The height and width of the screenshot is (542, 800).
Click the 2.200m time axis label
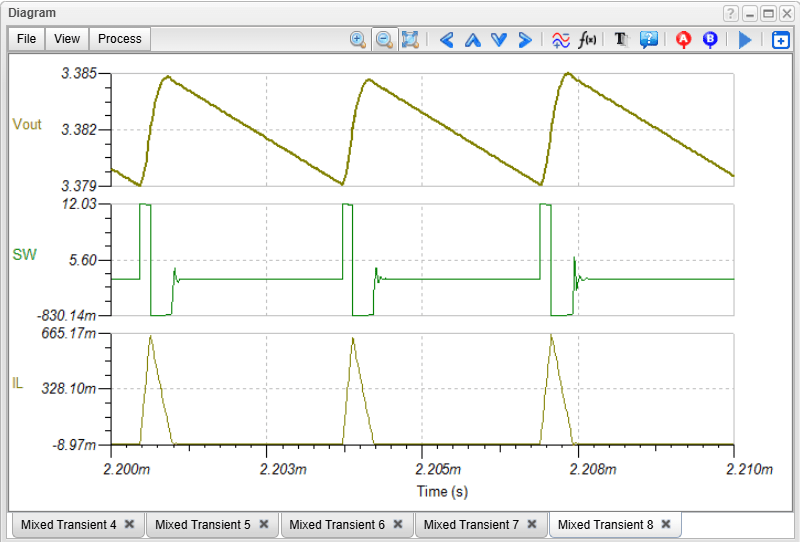(127, 469)
